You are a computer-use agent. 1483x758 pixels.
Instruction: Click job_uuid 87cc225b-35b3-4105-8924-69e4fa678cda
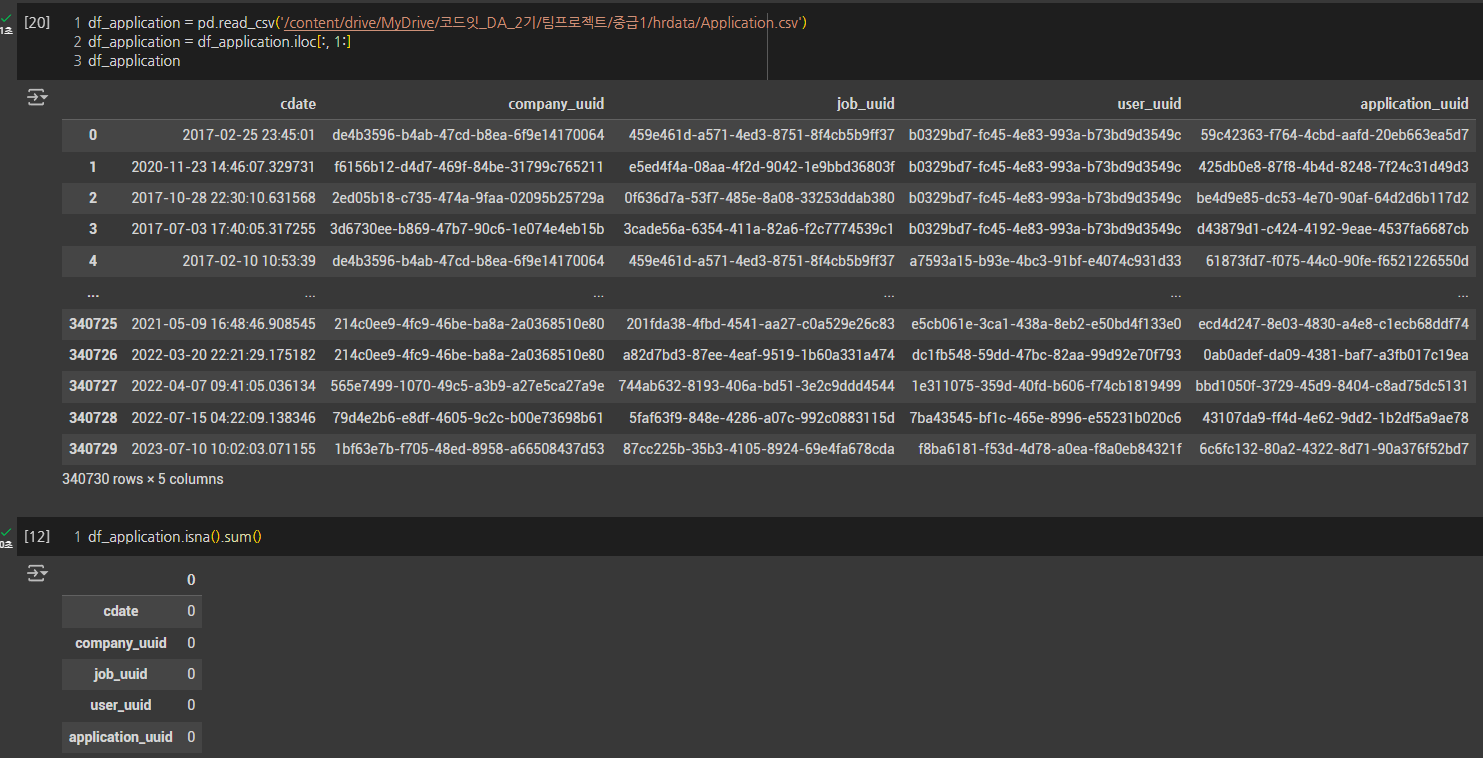coord(759,450)
